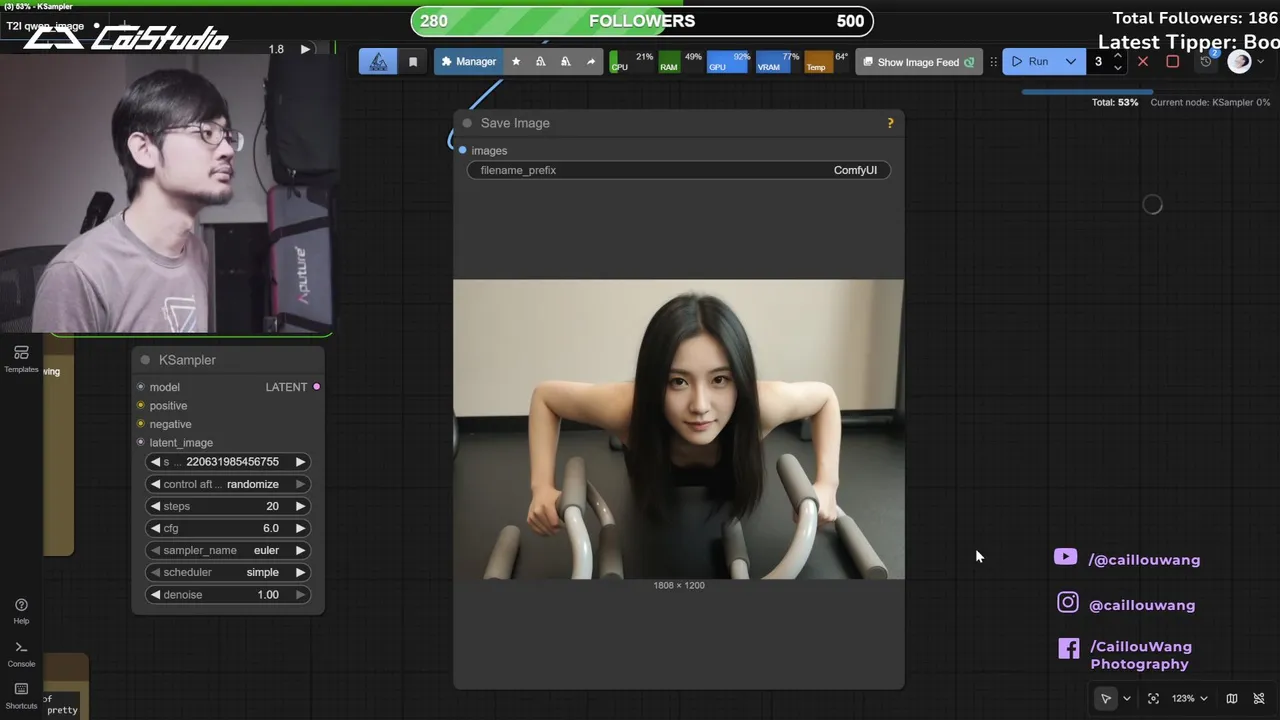Click the KSampler node title
Image resolution: width=1280 pixels, height=720 pixels.
[x=187, y=360]
